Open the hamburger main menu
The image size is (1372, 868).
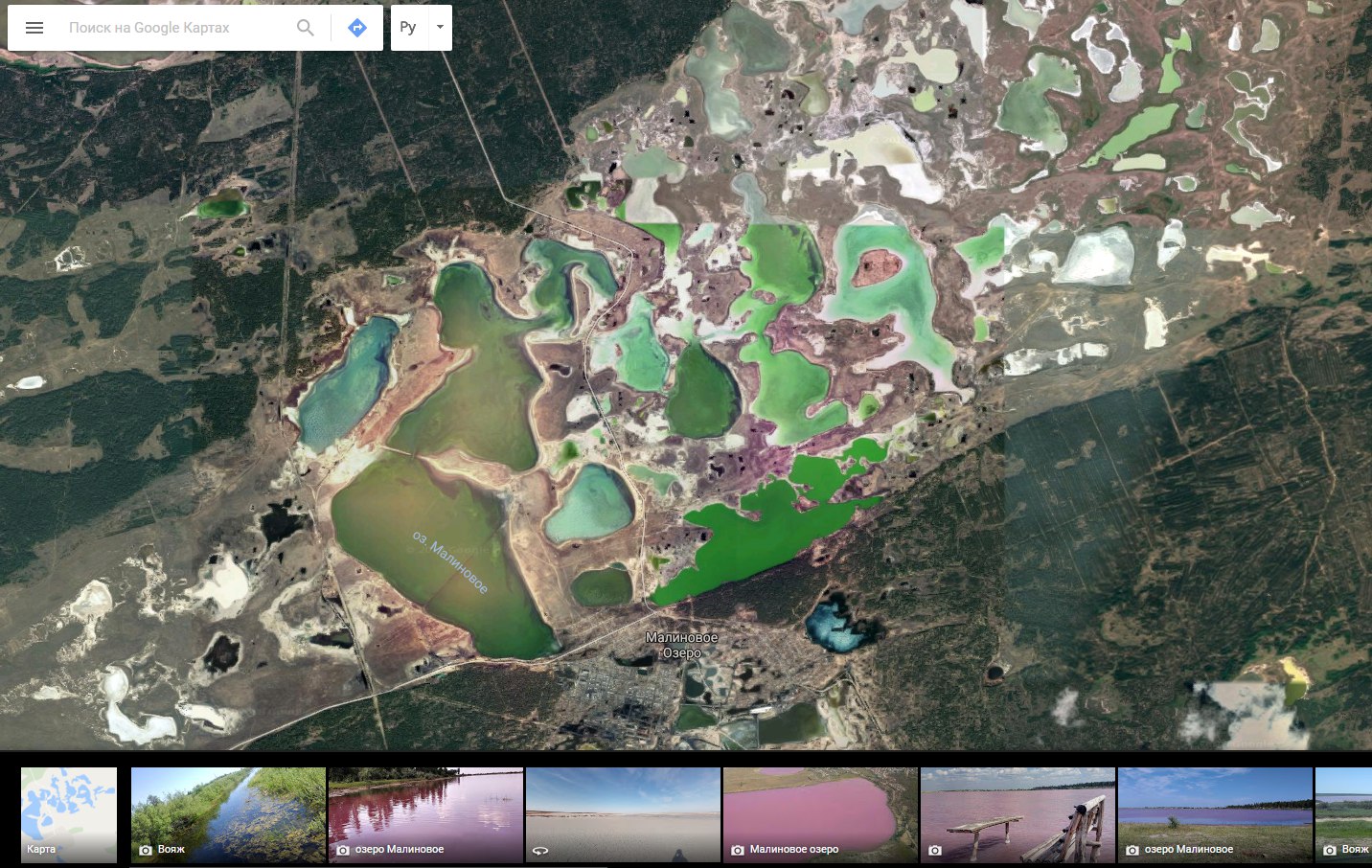coord(34,28)
